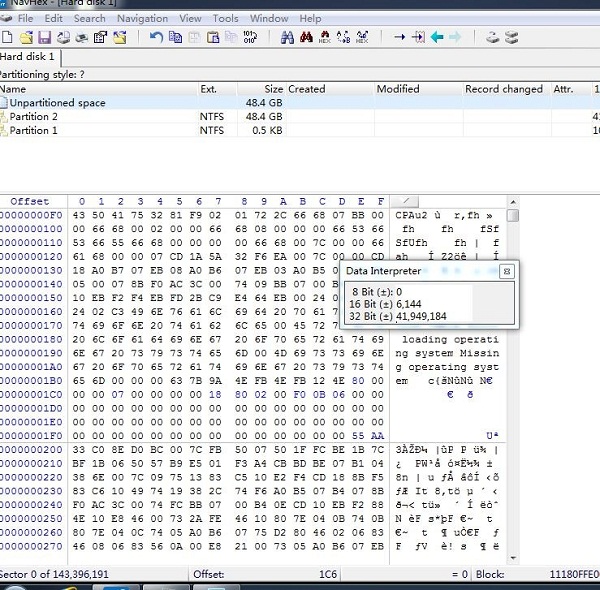Click the Offset column header in hex view
This screenshot has width=600, height=590.
pos(30,202)
